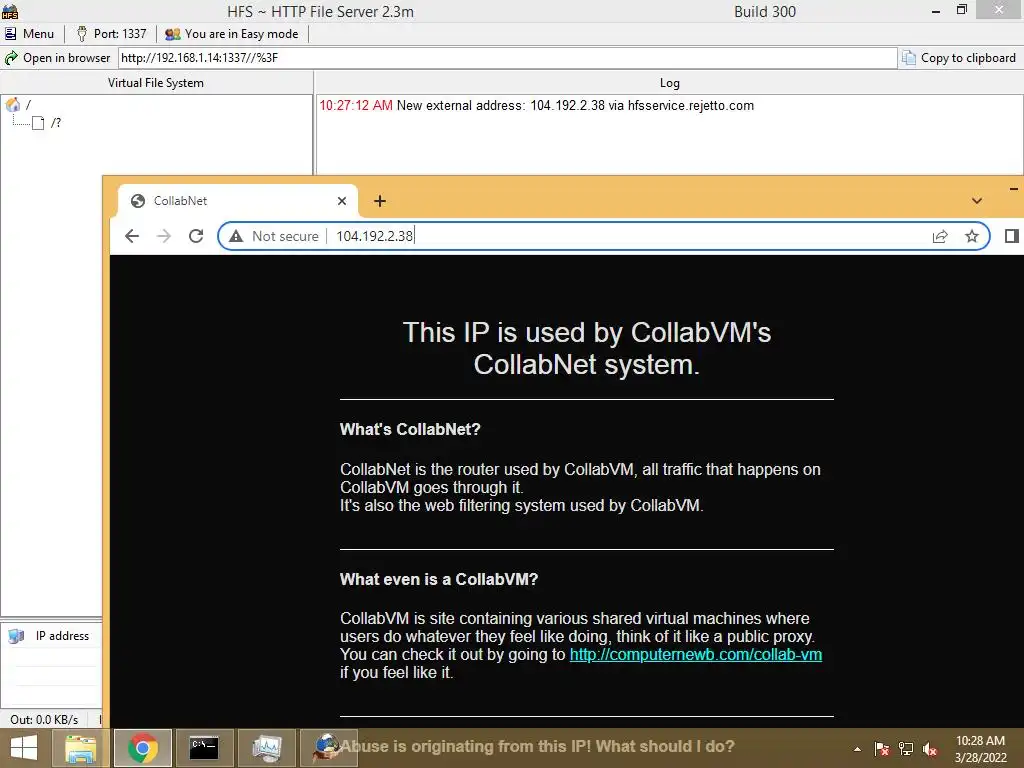Click the HFS log entry about new external address
This screenshot has width=1024, height=768.
pos(536,105)
